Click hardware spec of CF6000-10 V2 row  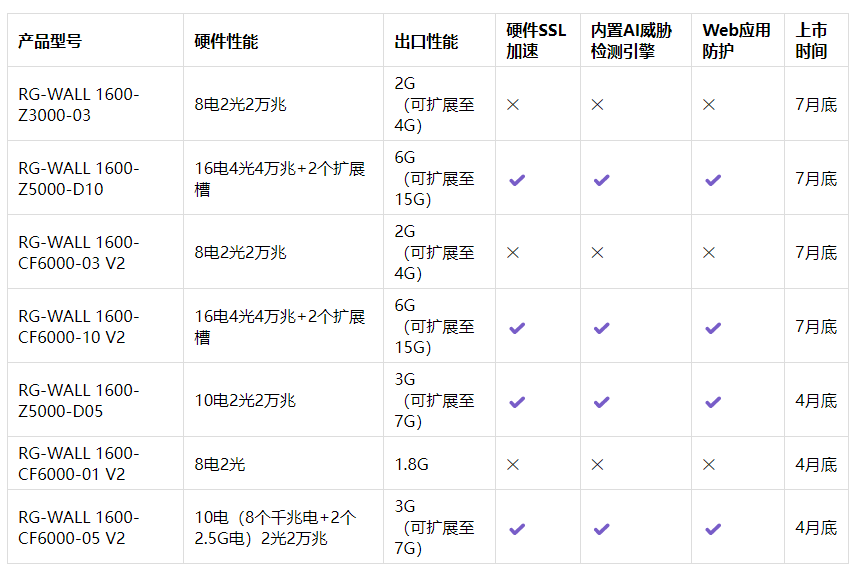click(x=279, y=327)
